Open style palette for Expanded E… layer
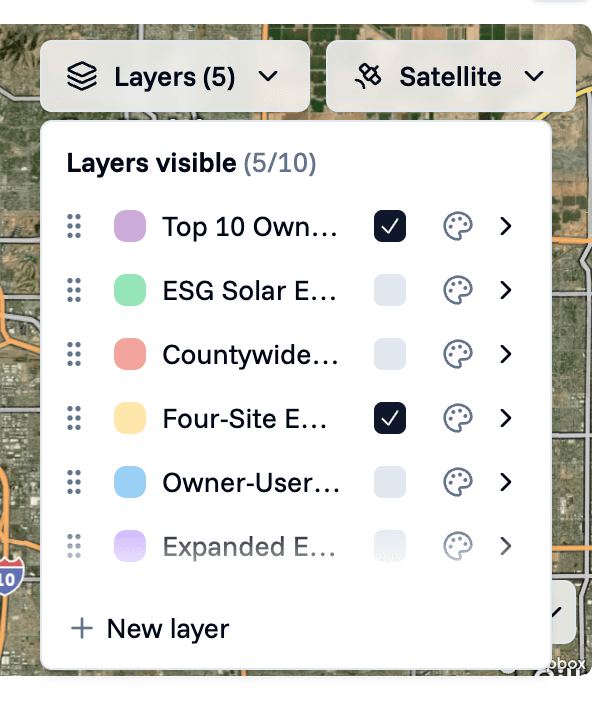 pos(458,546)
